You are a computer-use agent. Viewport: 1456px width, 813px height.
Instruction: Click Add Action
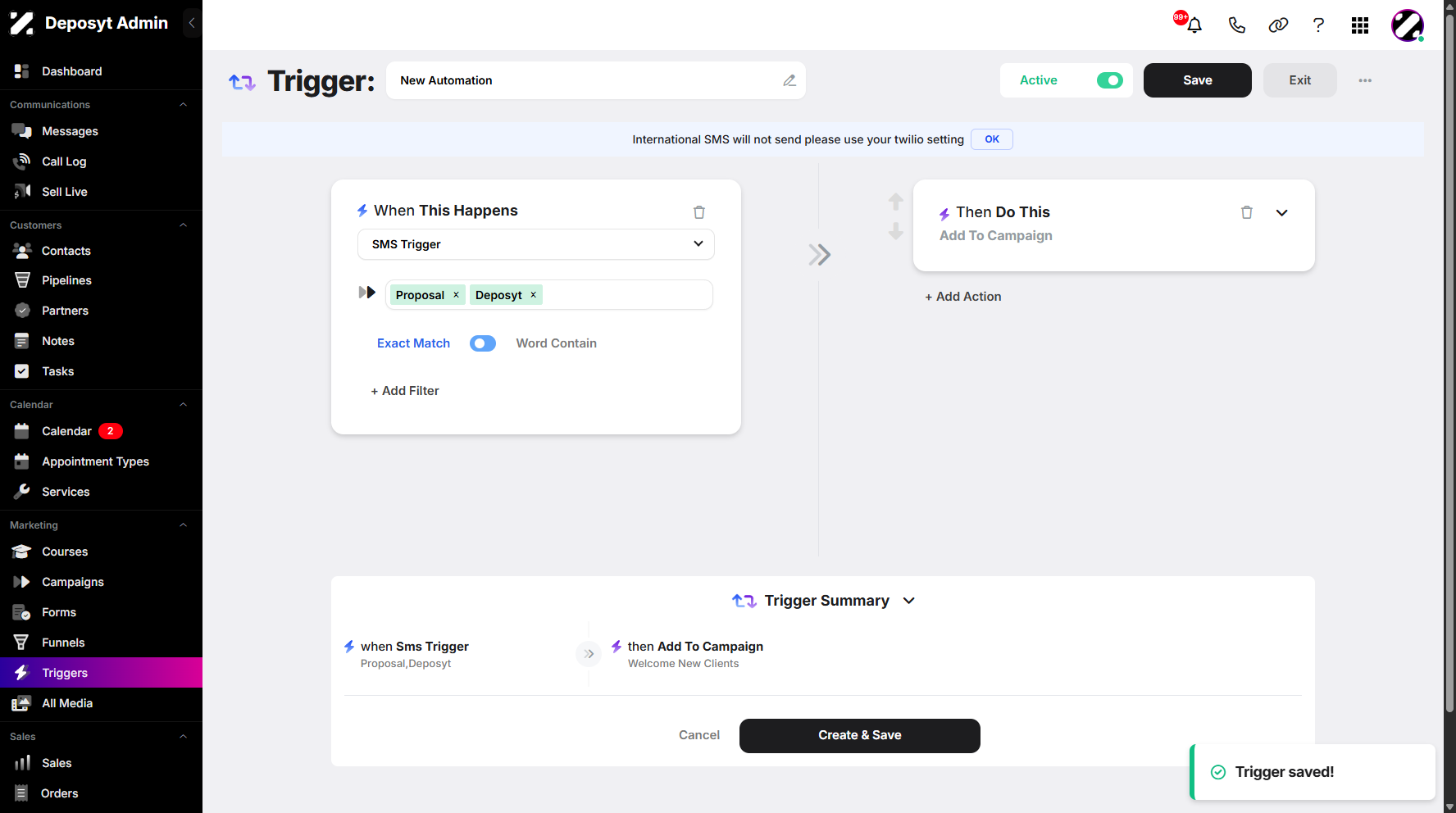click(963, 297)
